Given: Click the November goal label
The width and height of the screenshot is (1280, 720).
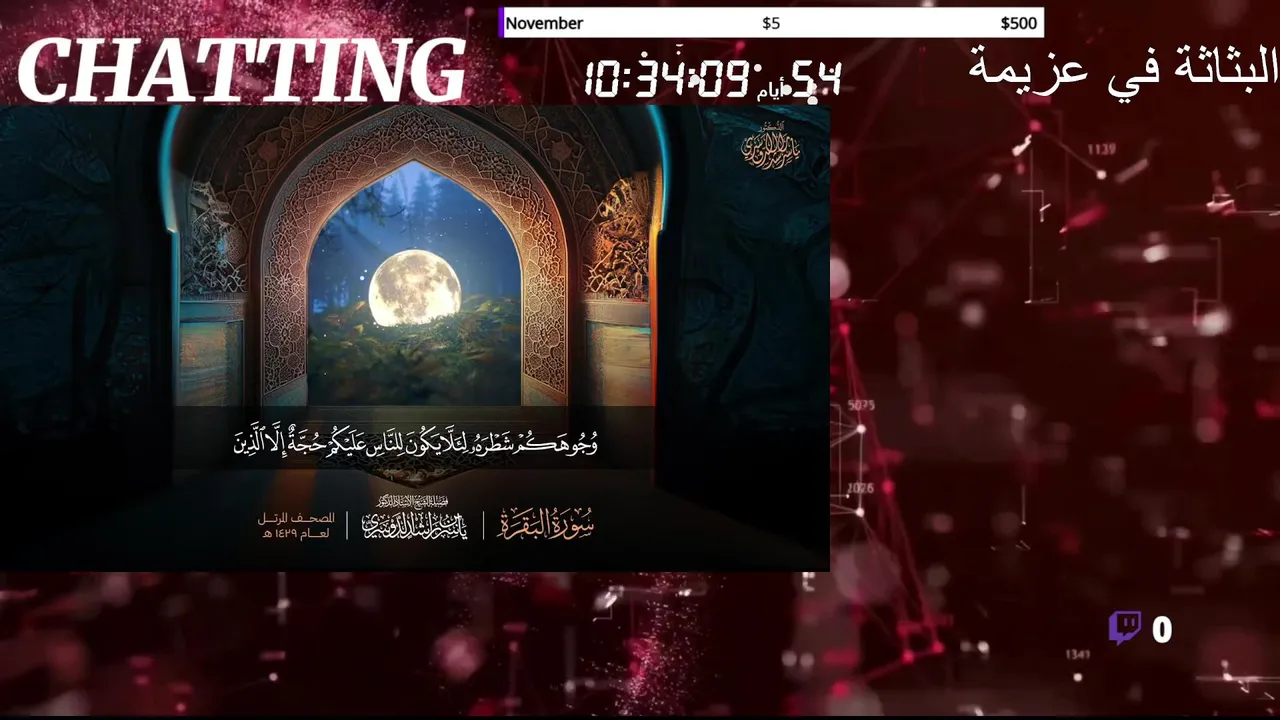Looking at the screenshot, I should click(544, 23).
